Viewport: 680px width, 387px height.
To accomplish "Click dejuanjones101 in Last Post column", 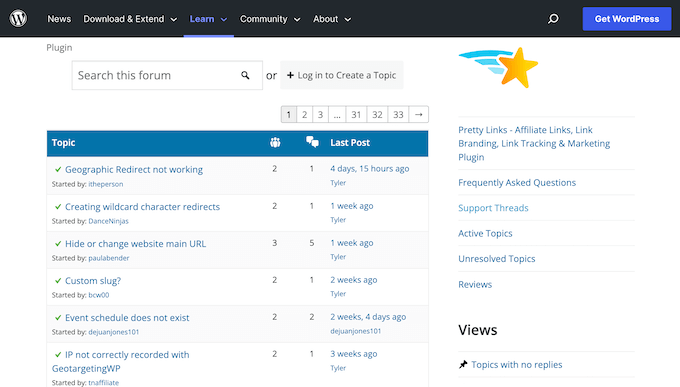I will click(x=356, y=331).
